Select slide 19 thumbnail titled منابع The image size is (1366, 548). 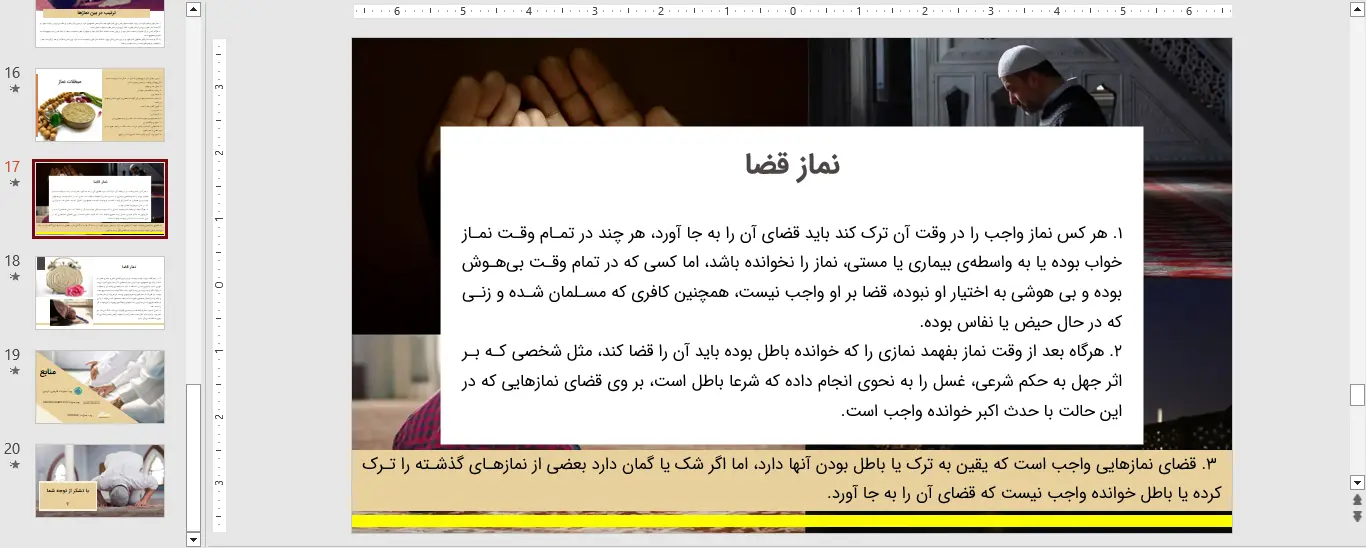coord(100,386)
